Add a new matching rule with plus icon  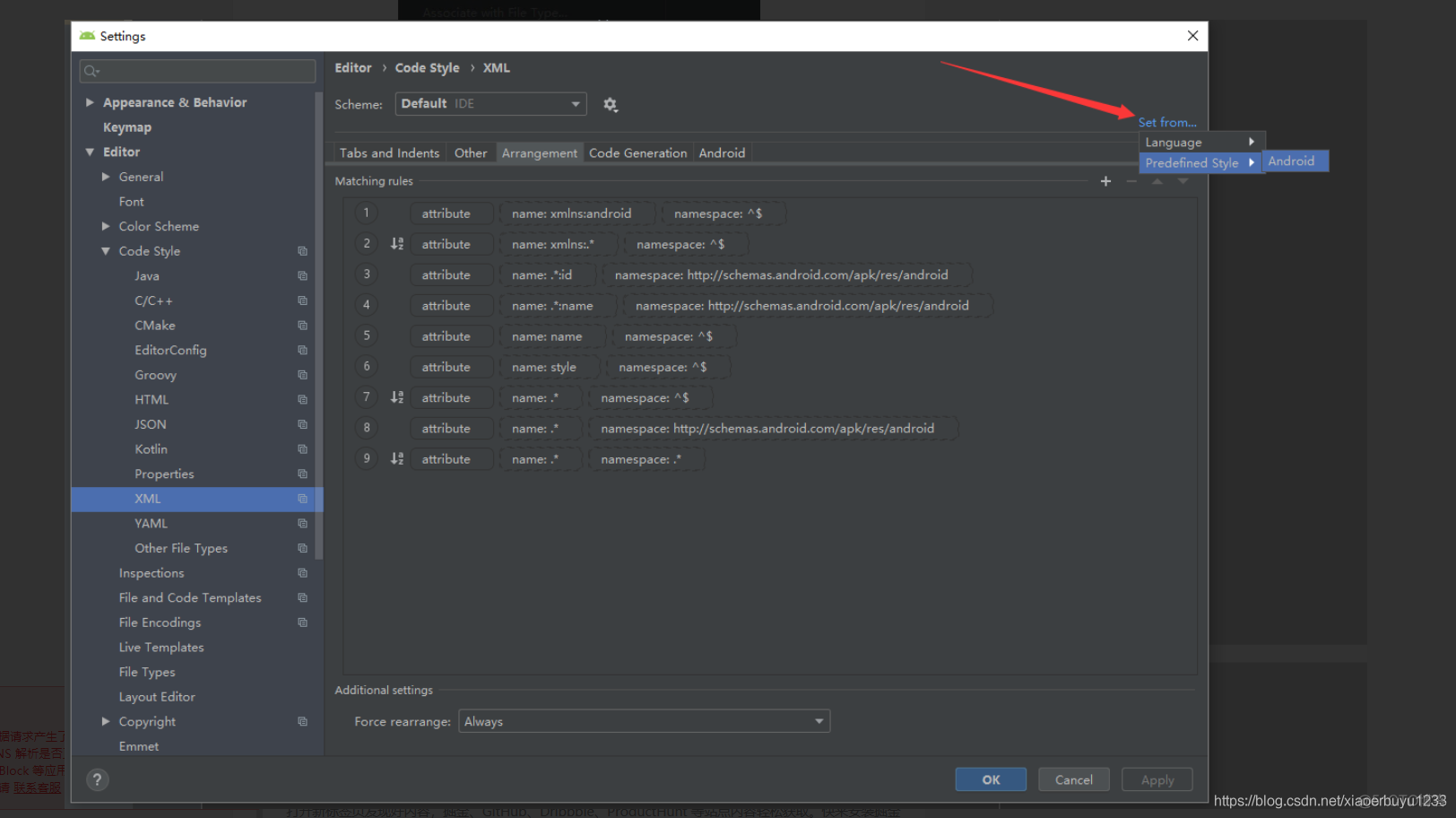tap(1105, 181)
